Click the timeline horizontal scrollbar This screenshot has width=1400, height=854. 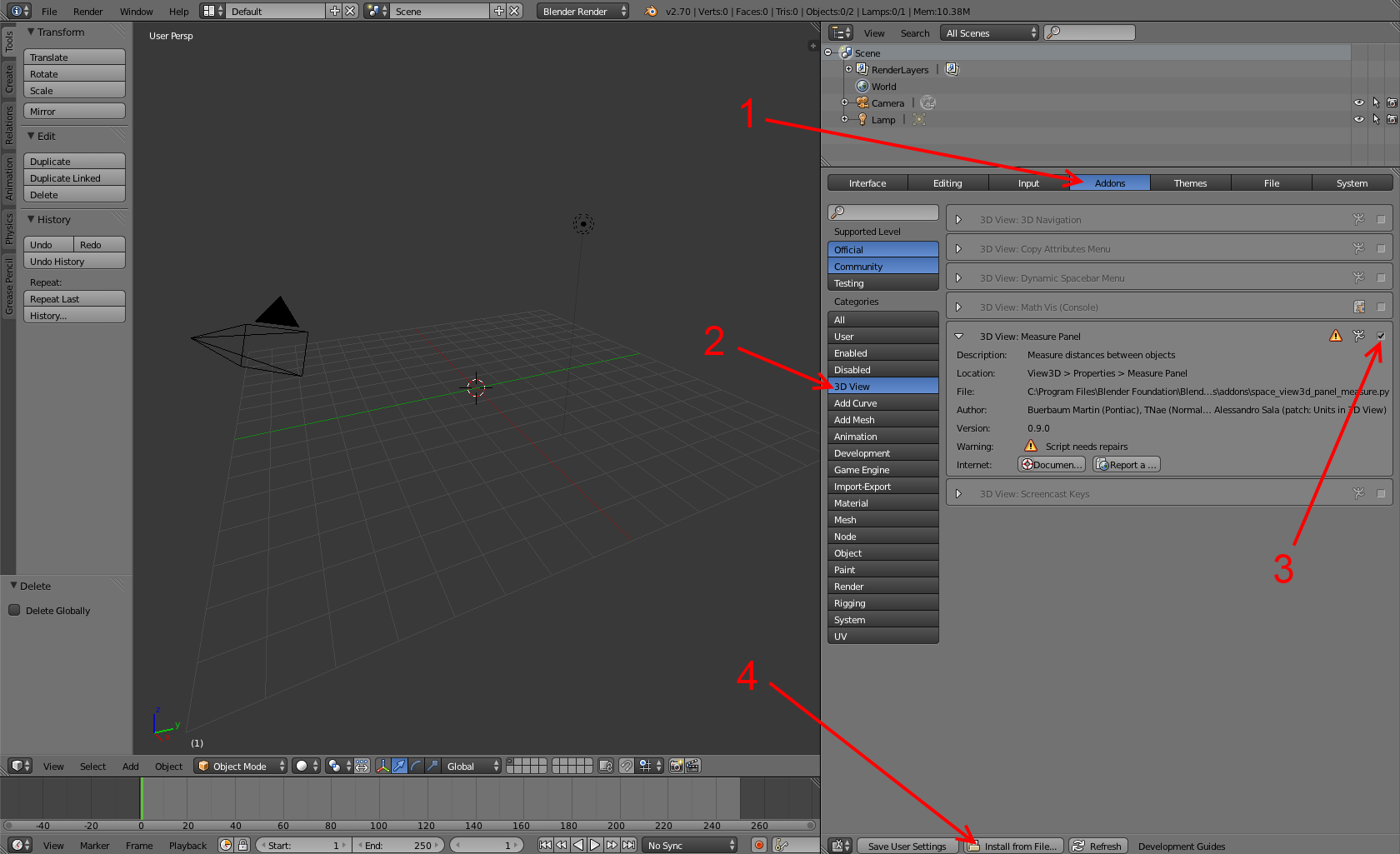408,826
